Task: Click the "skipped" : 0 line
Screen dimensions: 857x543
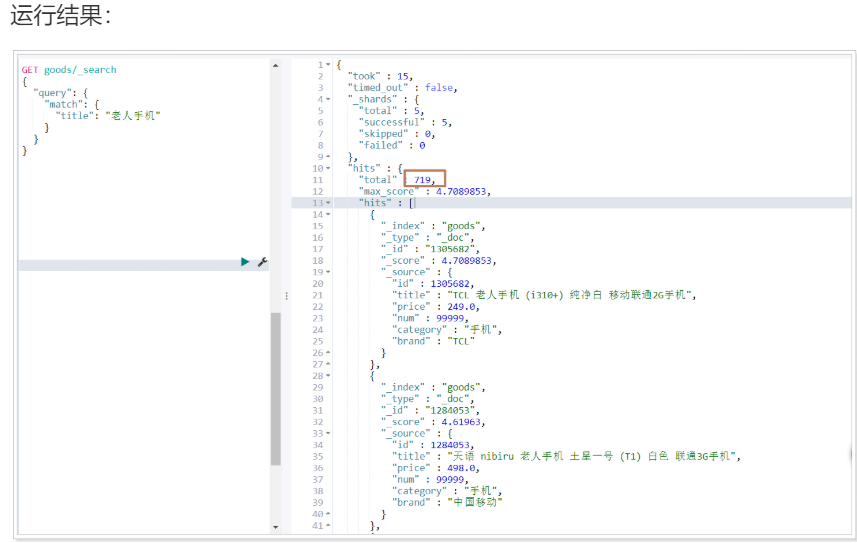Action: [x=396, y=134]
